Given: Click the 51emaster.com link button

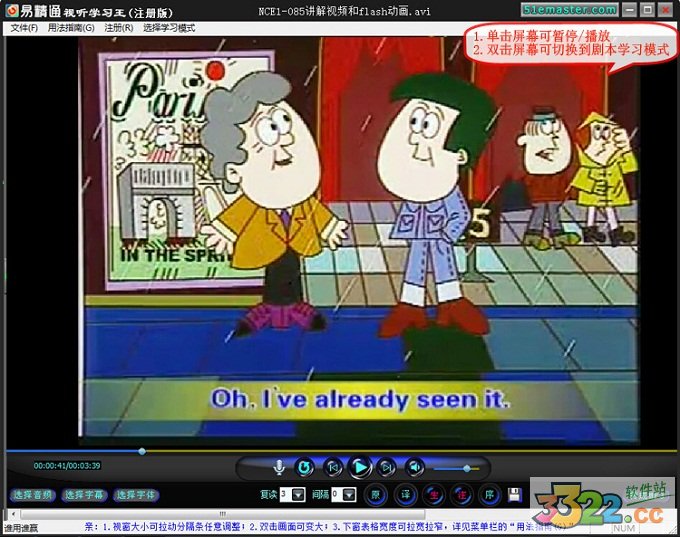Looking at the screenshot, I should coord(569,10).
